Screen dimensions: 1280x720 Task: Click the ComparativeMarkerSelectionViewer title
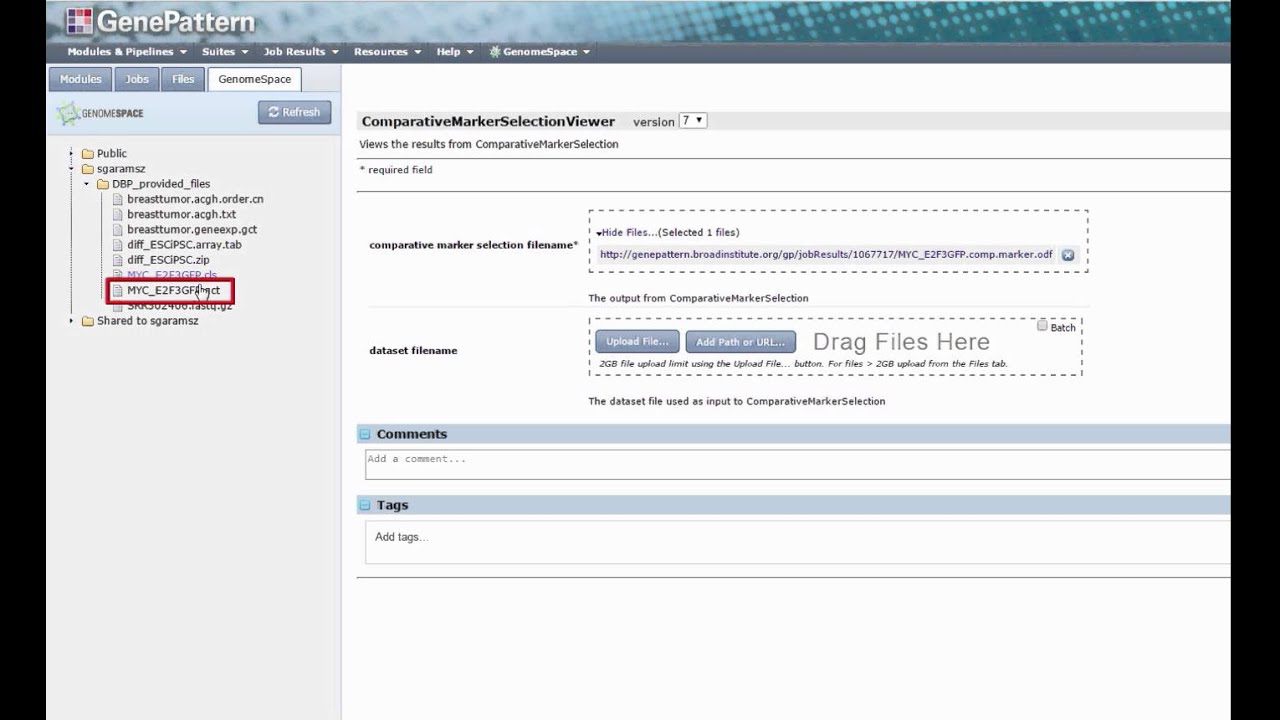(488, 121)
